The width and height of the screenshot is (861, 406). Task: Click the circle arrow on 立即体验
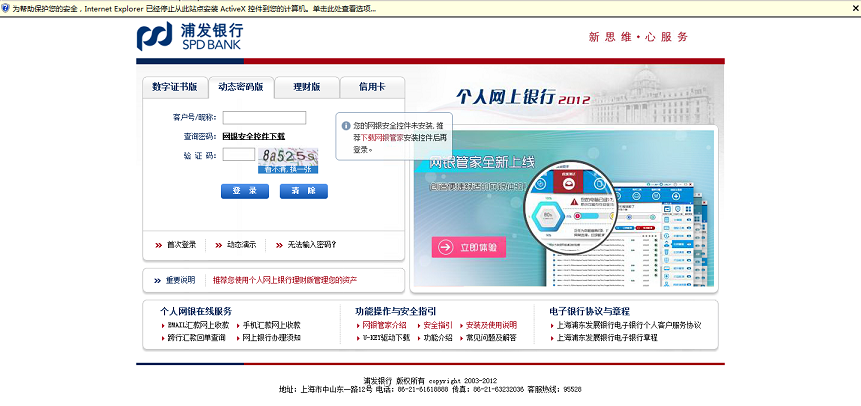(444, 247)
